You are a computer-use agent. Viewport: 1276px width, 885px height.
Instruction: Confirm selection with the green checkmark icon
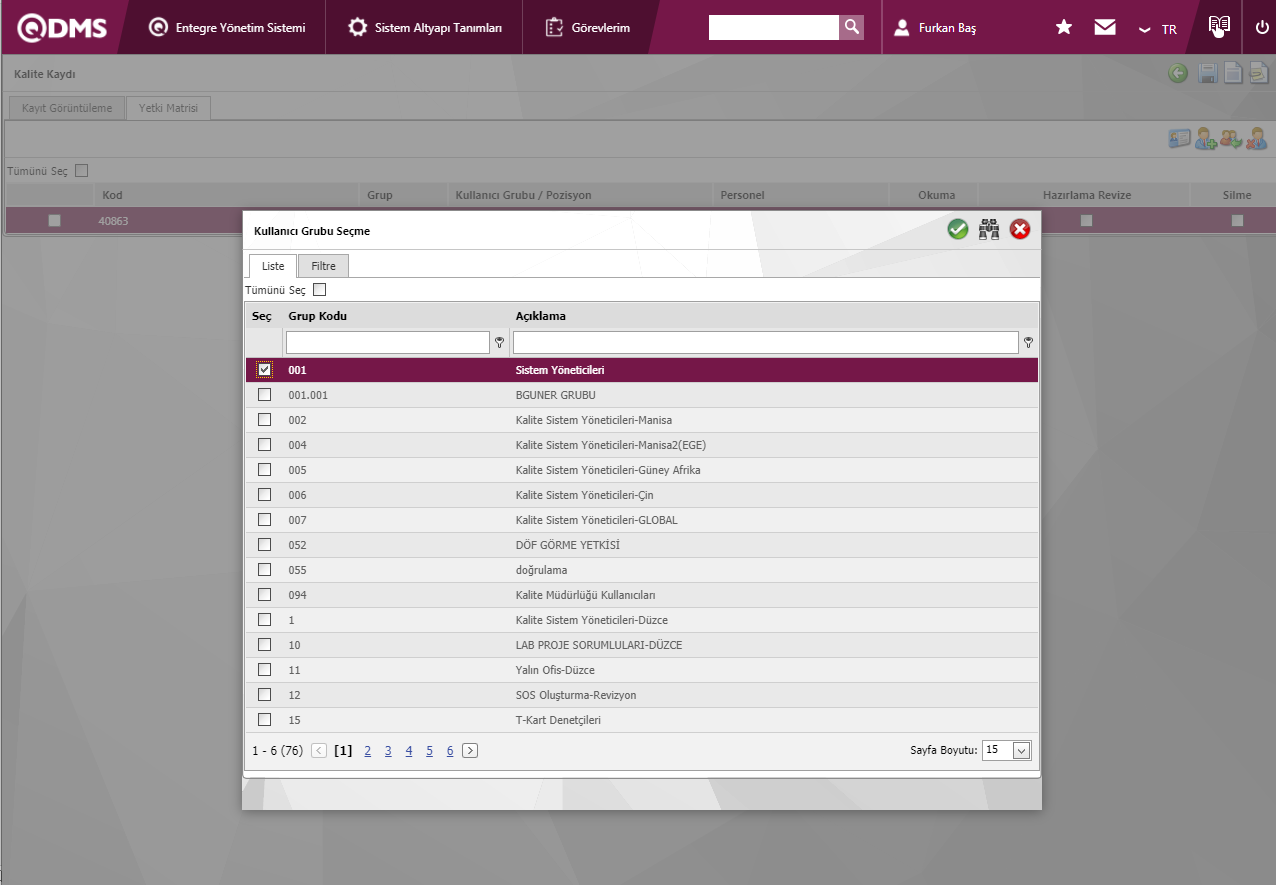pos(958,230)
